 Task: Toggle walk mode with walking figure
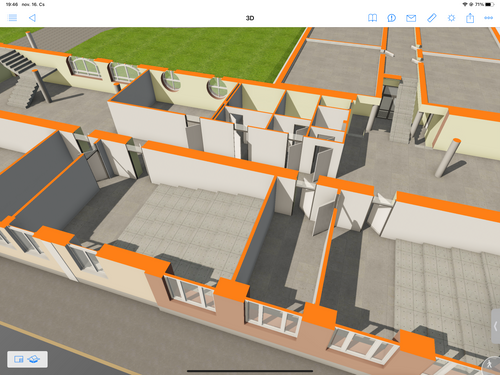pyautogui.click(x=490, y=365)
